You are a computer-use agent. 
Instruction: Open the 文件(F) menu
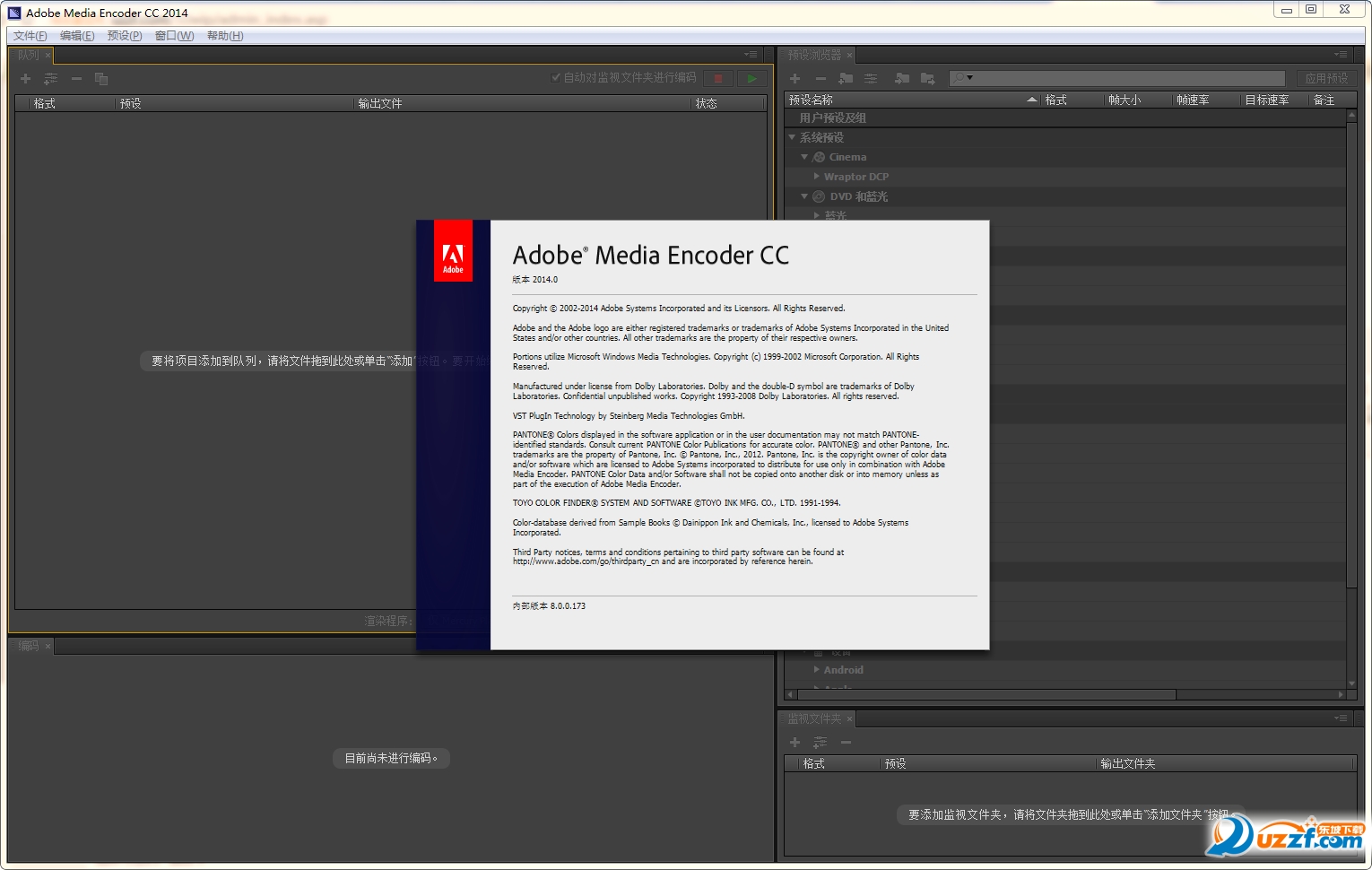30,36
